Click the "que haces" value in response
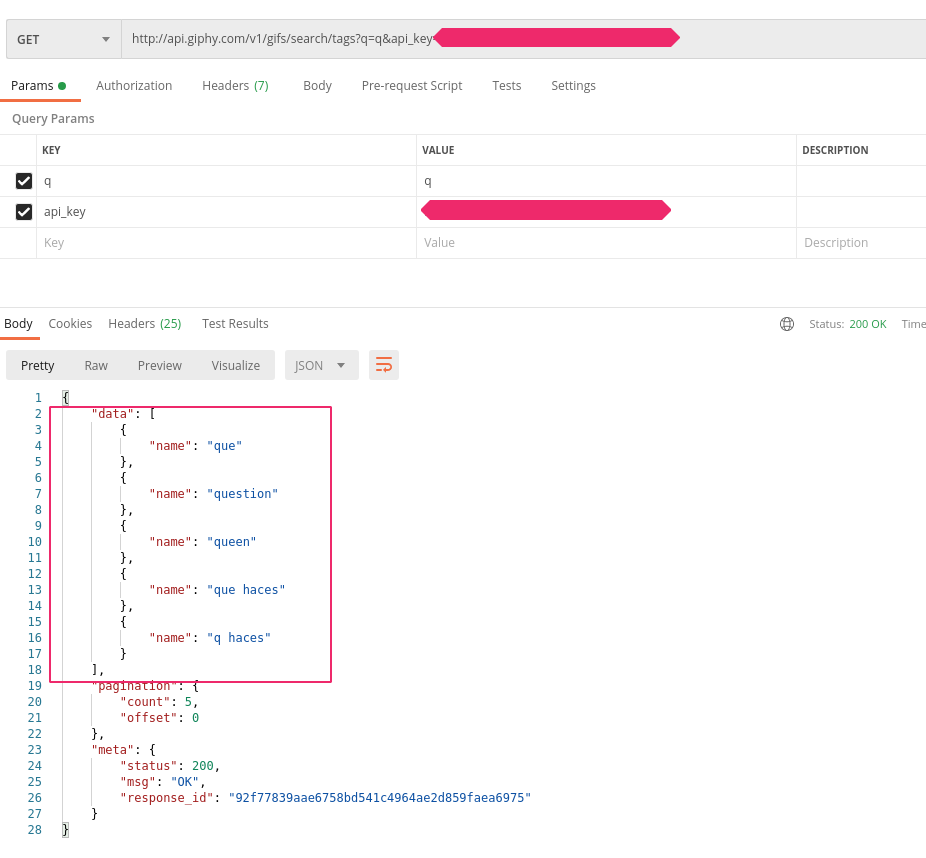 point(246,589)
